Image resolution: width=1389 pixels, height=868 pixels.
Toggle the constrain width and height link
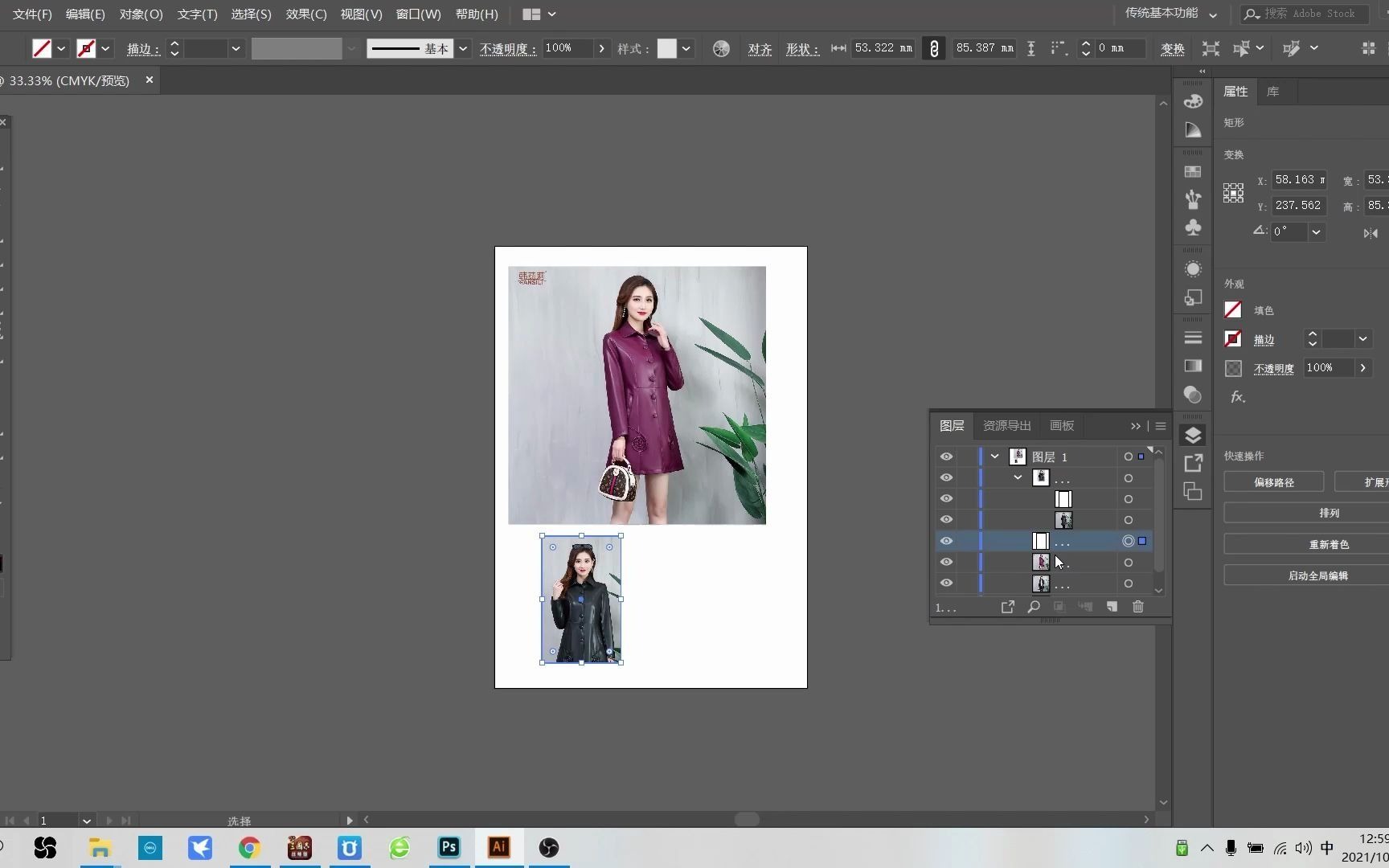click(x=933, y=49)
